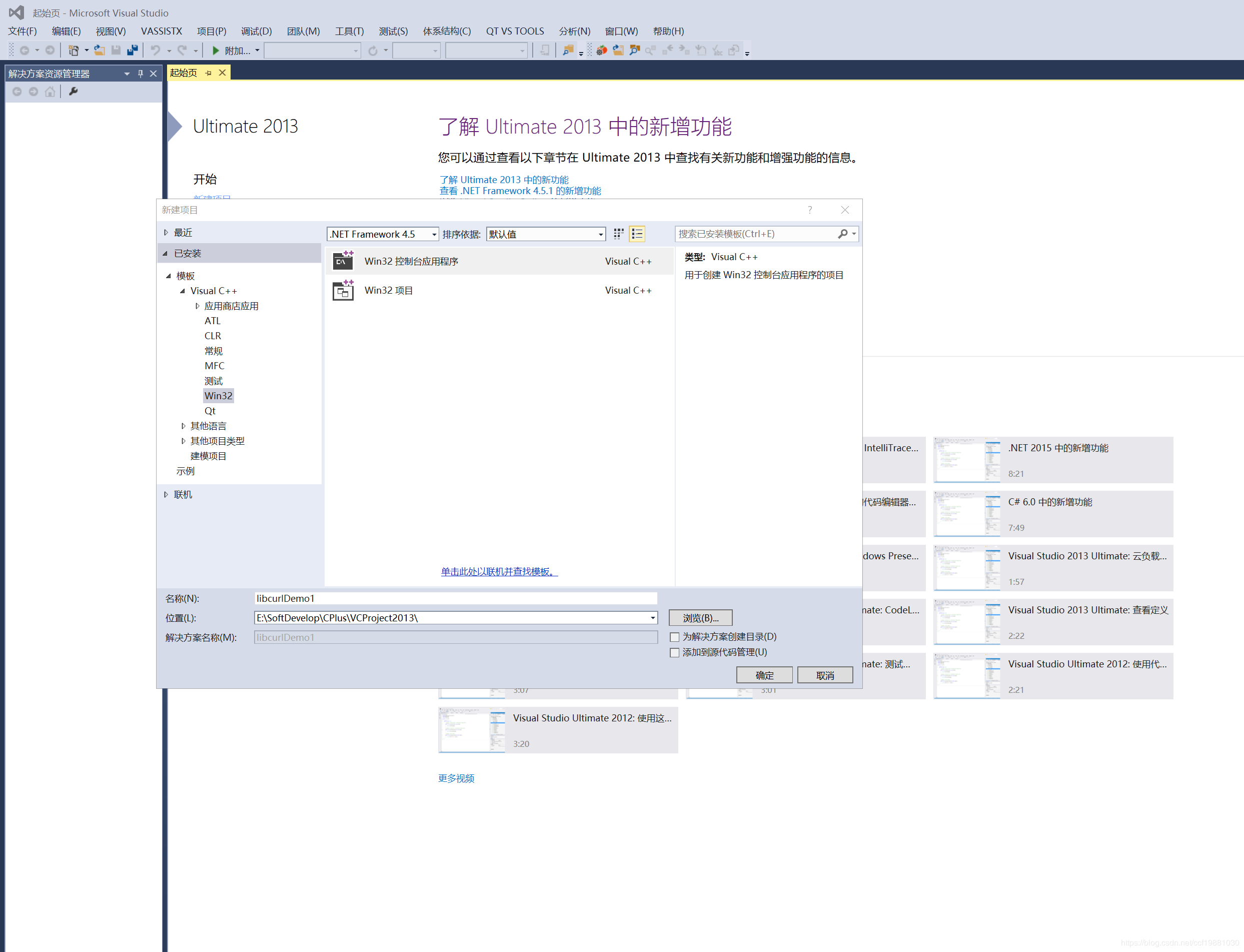
Task: Check 为解决方案创建目录 checkbox
Action: 675,637
